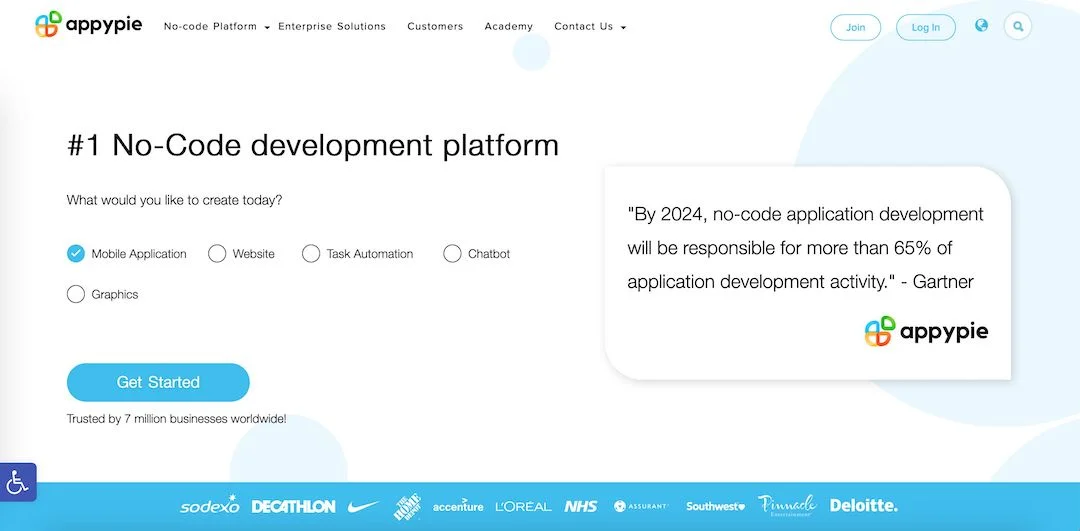Click the Join button
Viewport: 1080px width, 531px height.
click(855, 28)
